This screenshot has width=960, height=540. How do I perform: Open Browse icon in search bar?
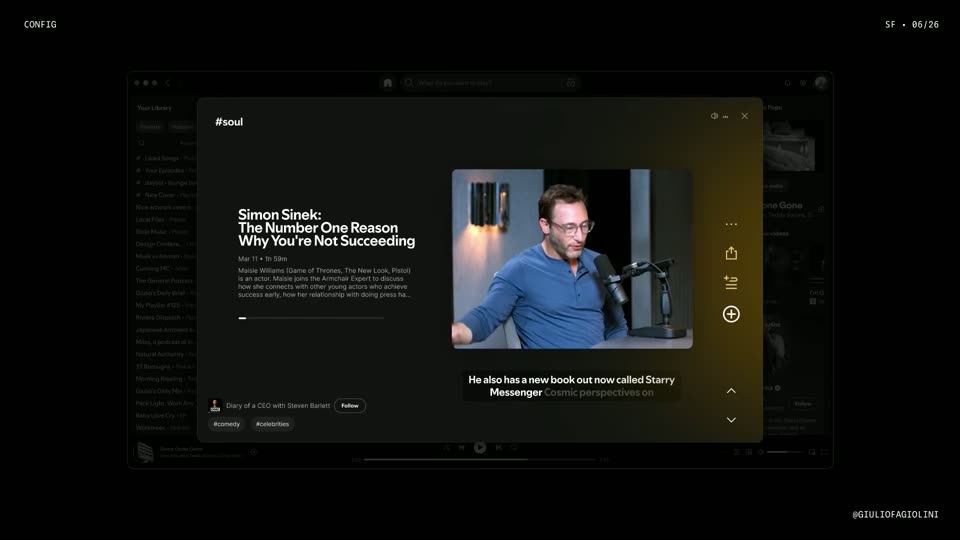(x=570, y=83)
